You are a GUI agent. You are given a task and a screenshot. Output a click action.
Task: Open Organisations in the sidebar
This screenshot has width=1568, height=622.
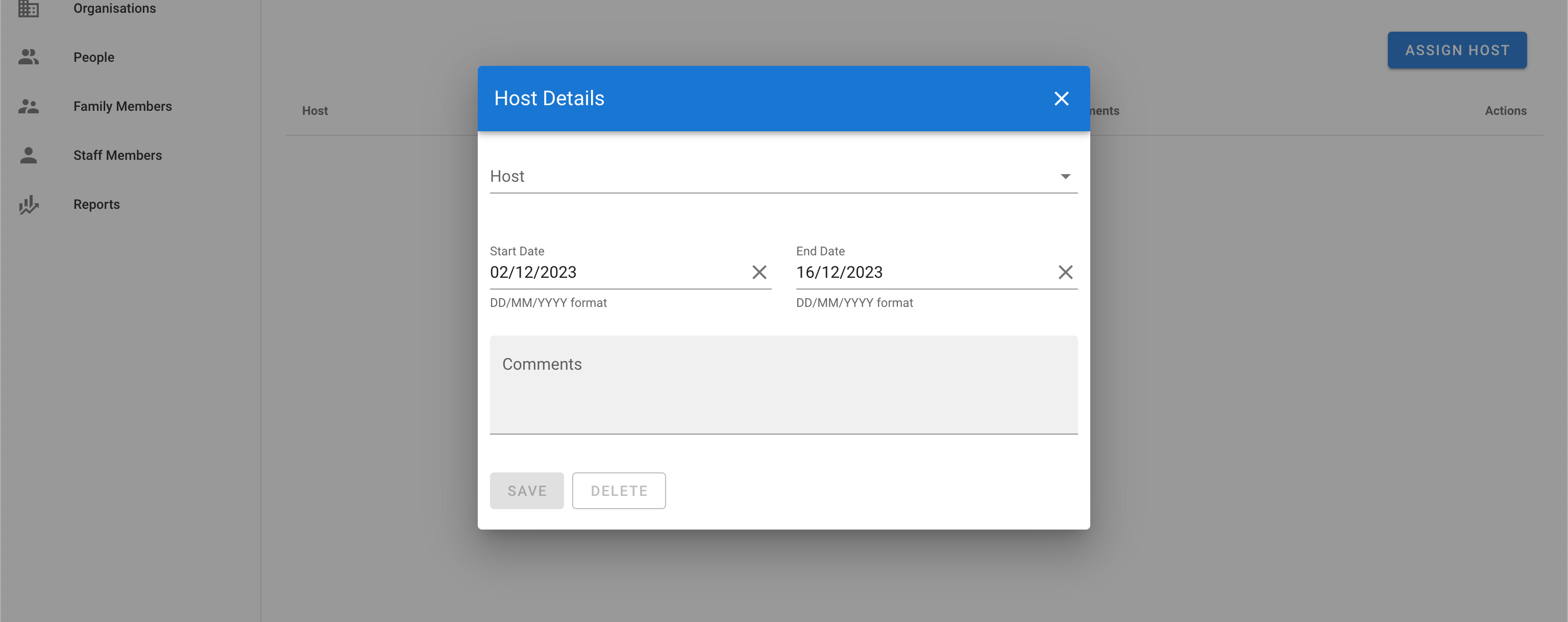coord(114,9)
